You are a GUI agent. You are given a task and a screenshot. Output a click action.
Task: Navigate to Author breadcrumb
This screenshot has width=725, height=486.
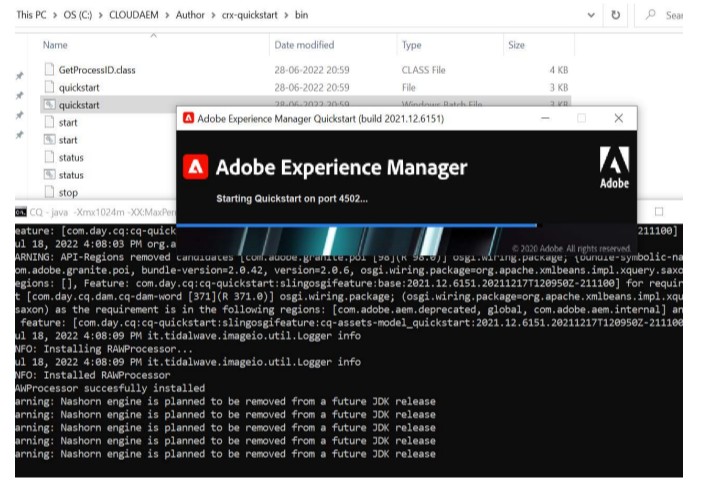[190, 15]
